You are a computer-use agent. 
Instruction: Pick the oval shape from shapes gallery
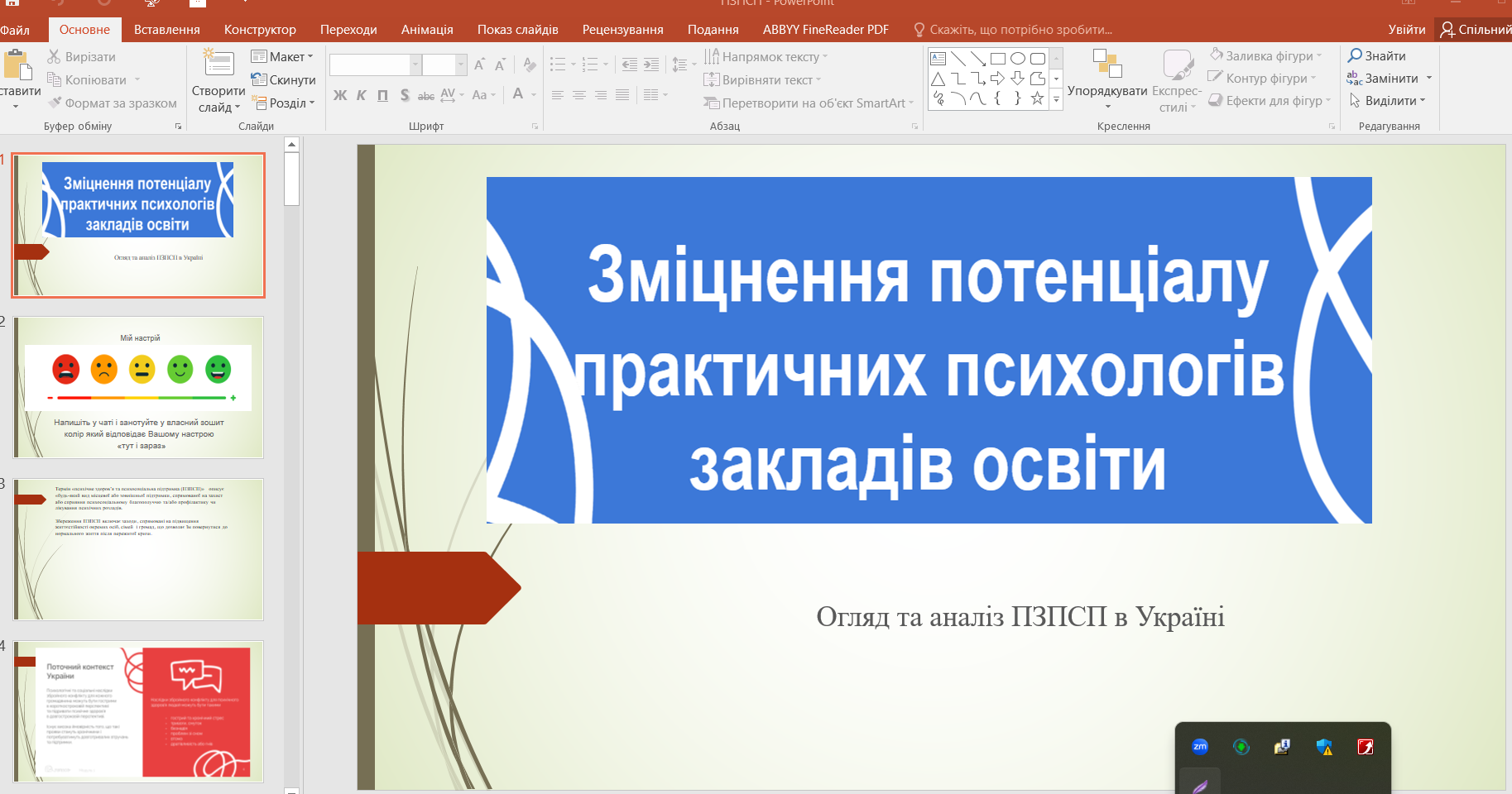coord(1018,59)
